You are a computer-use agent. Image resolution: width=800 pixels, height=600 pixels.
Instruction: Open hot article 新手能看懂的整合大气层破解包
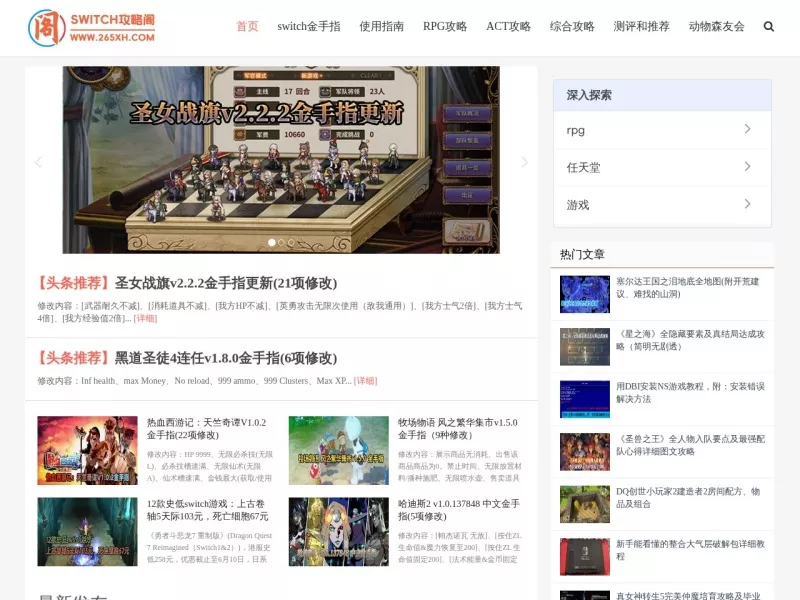tap(690, 550)
